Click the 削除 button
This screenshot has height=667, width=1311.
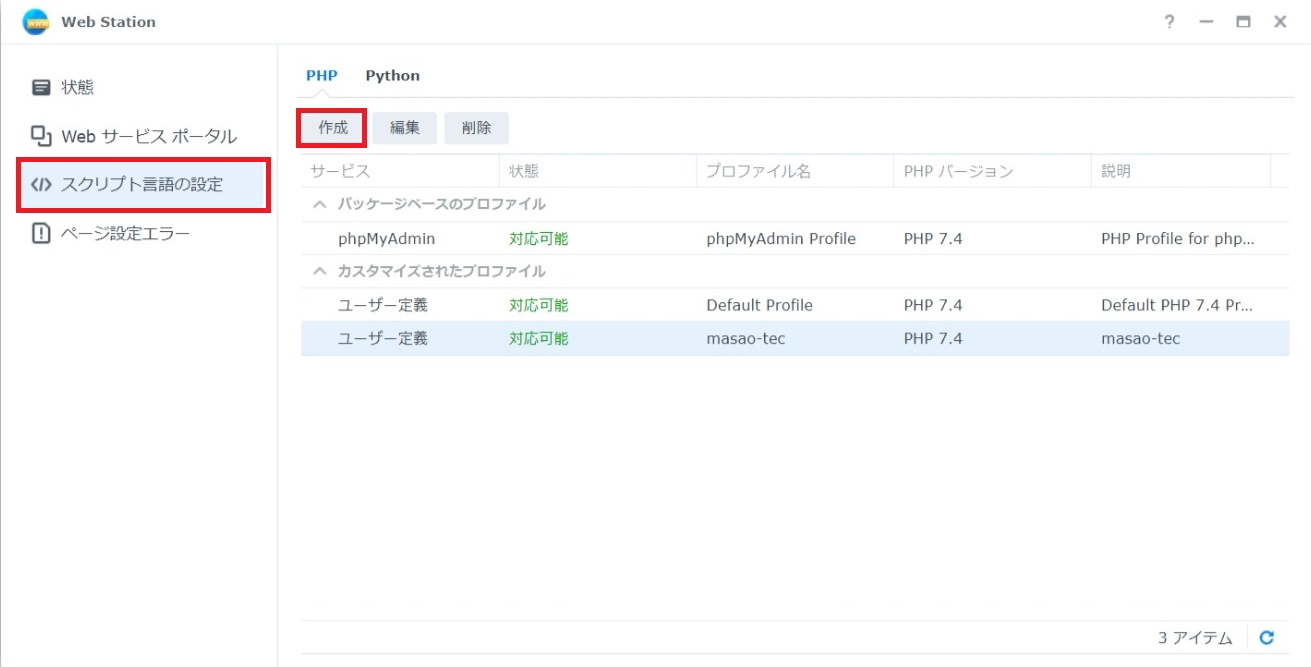pos(477,127)
